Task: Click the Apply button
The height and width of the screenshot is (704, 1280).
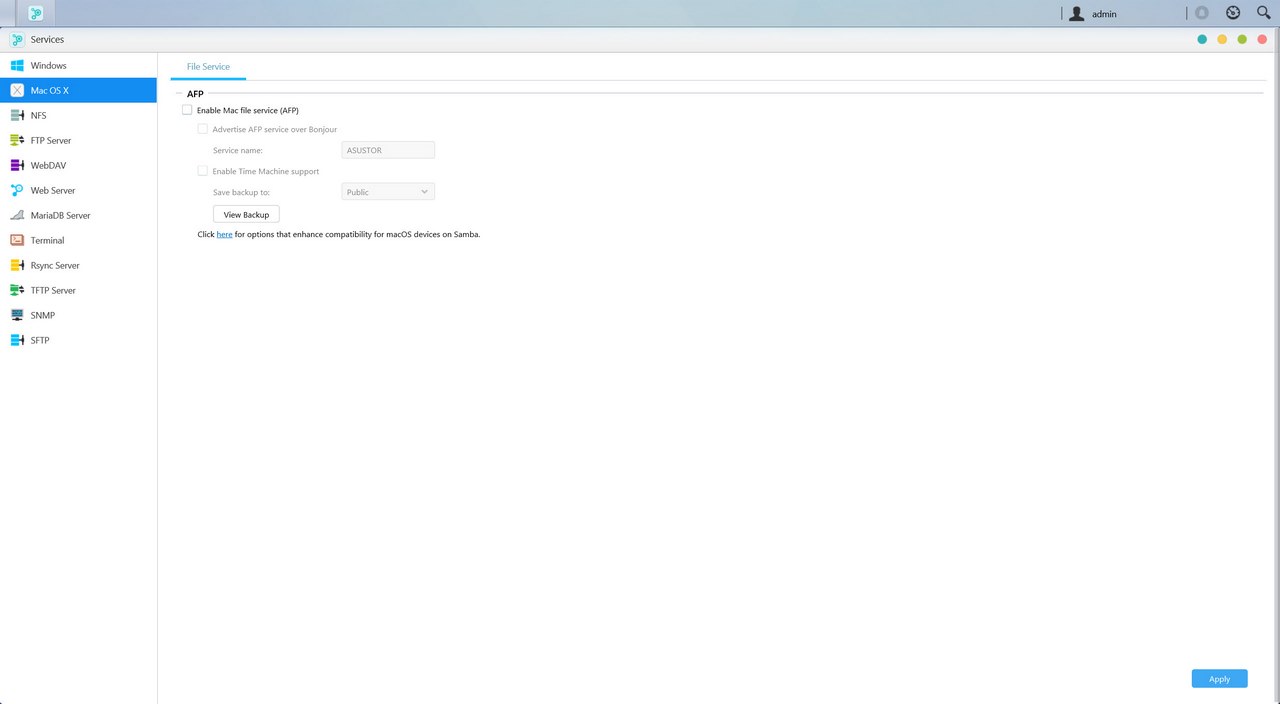Action: (1219, 679)
